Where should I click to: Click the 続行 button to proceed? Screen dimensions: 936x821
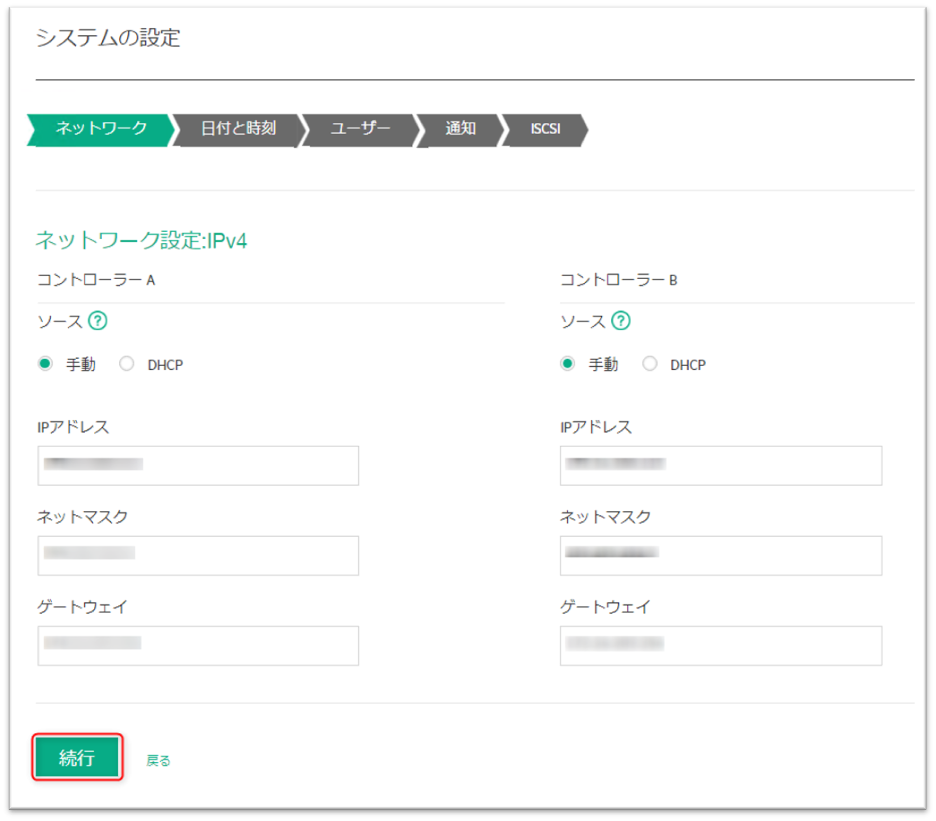77,758
